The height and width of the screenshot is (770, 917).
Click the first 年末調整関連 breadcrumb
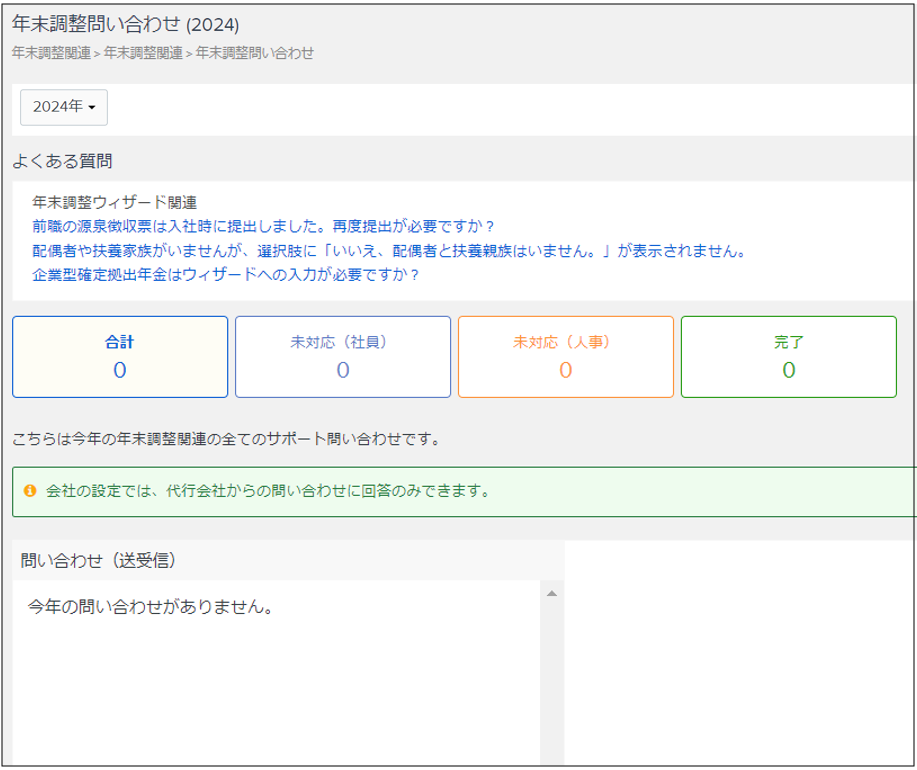click(51, 53)
